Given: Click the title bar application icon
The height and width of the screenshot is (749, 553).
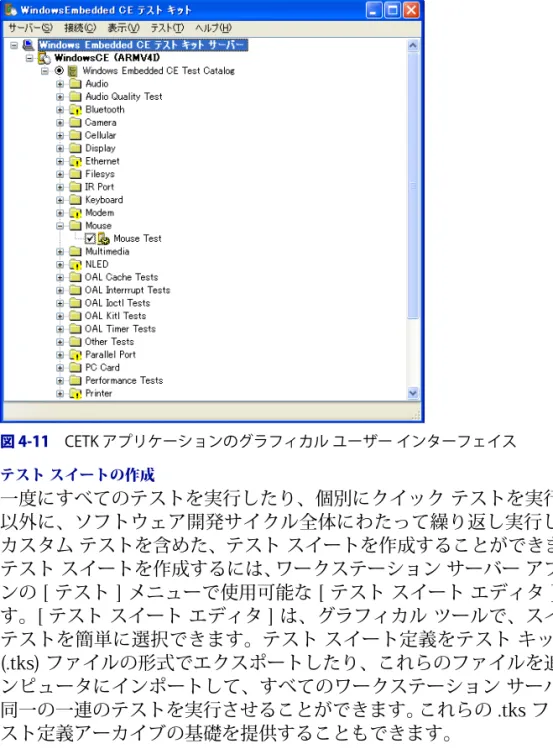Looking at the screenshot, I should click(x=11, y=10).
